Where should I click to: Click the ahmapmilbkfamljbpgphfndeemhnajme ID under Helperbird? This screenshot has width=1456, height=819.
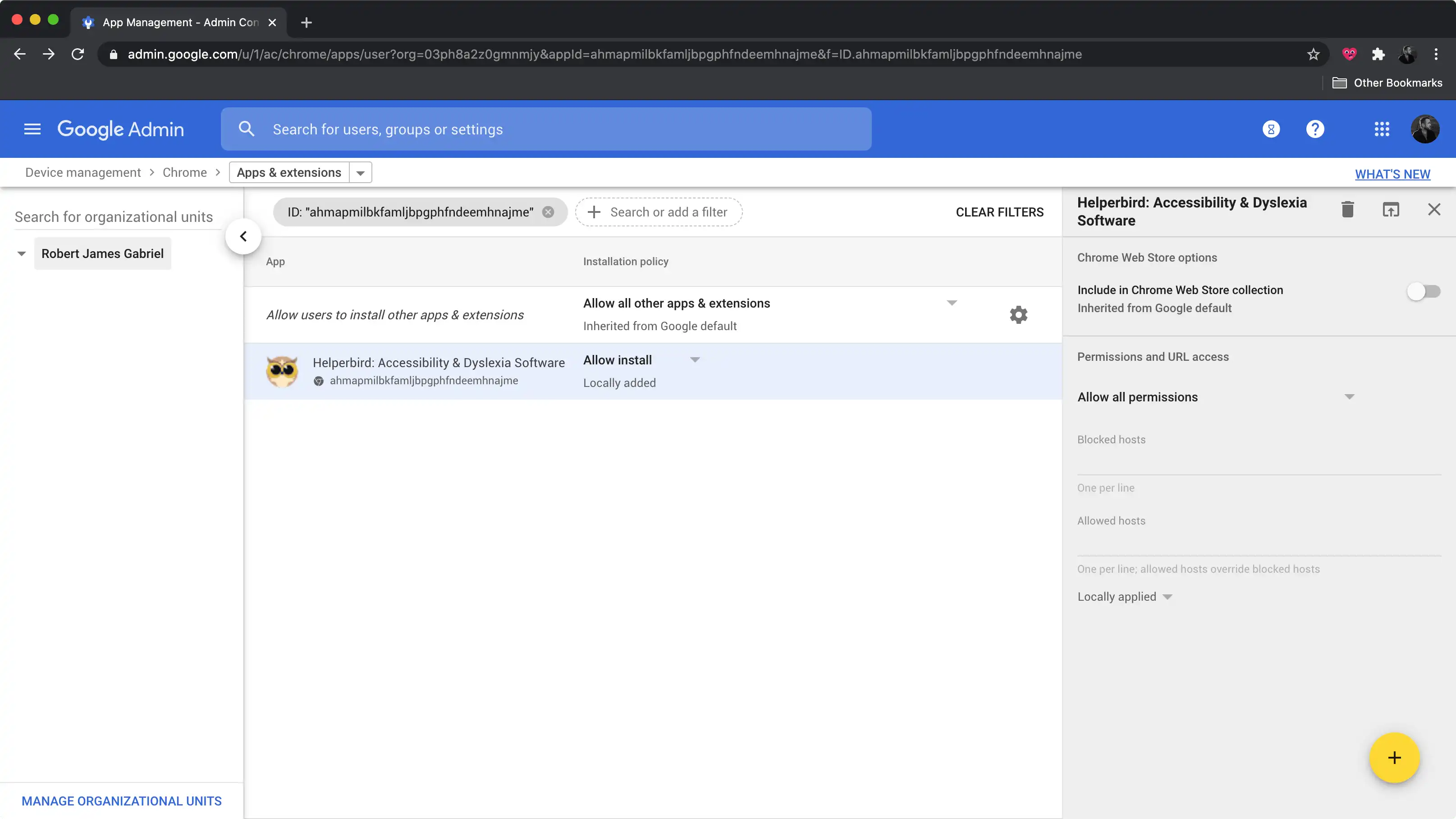click(x=423, y=381)
